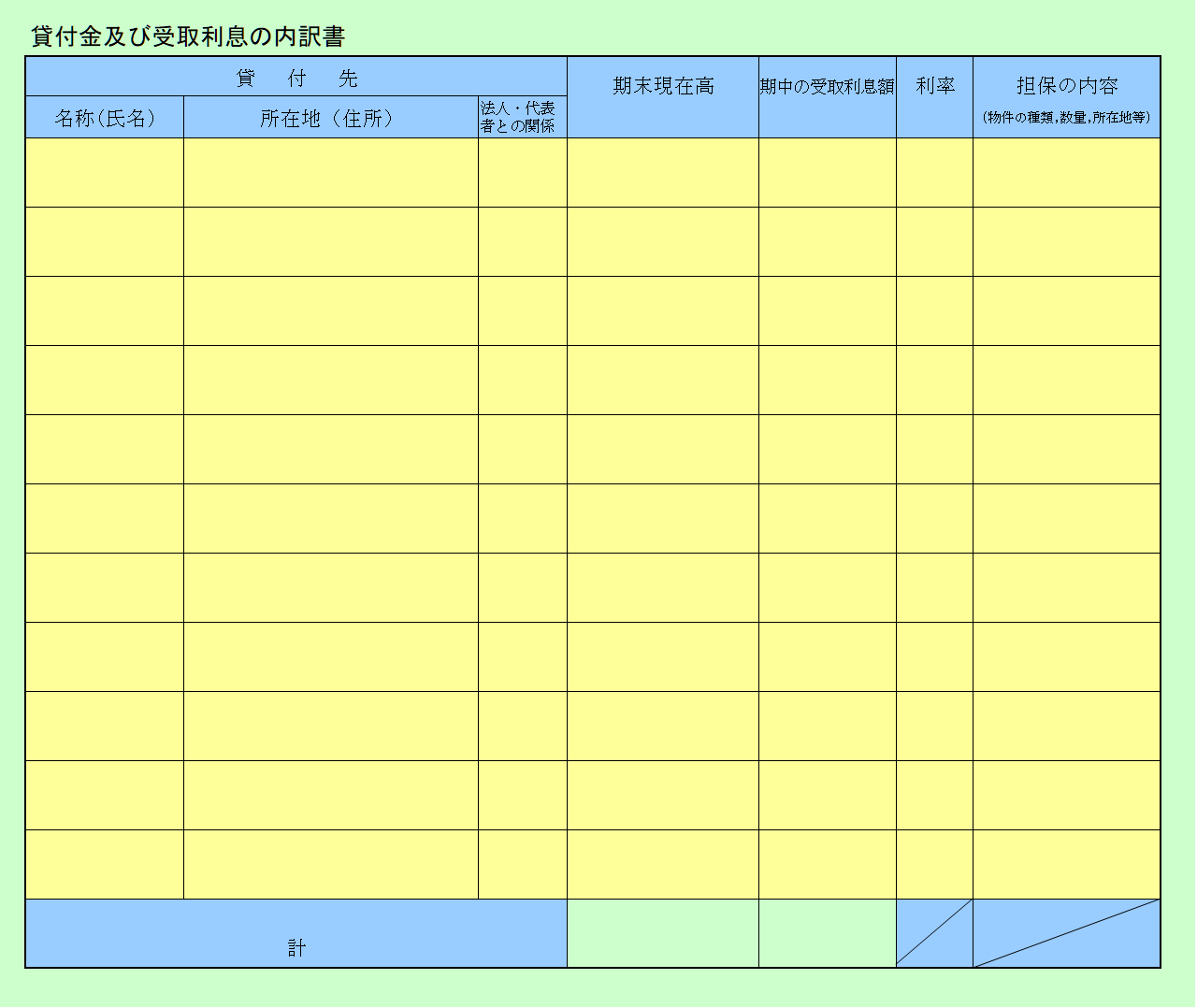Image resolution: width=1197 pixels, height=1008 pixels.
Task: Select the first row 利率 input cell
Action: [934, 173]
